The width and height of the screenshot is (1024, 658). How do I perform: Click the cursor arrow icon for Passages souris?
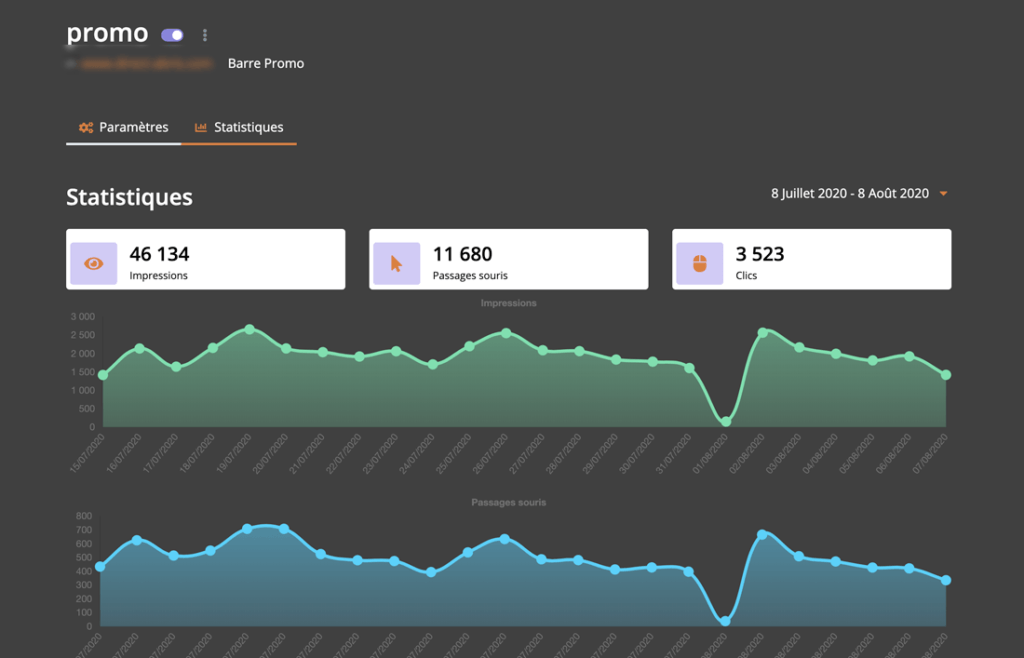pos(396,264)
